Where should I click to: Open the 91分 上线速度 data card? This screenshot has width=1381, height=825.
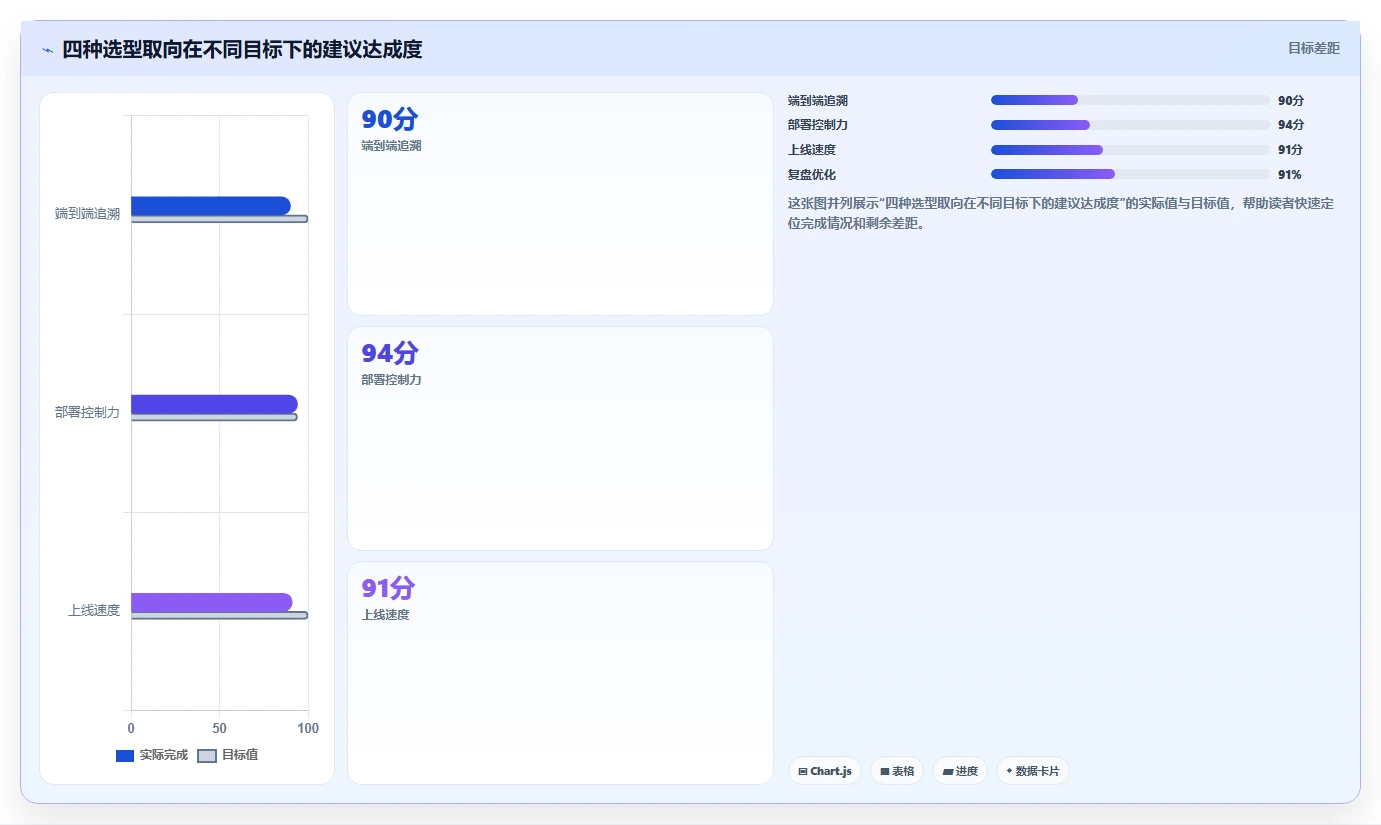point(560,673)
